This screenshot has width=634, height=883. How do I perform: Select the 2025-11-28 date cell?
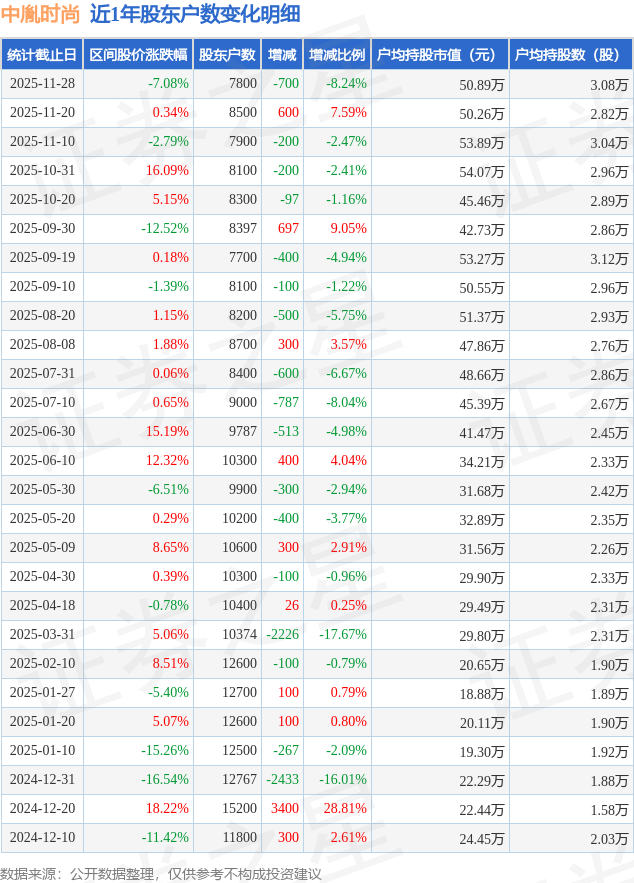click(41, 84)
